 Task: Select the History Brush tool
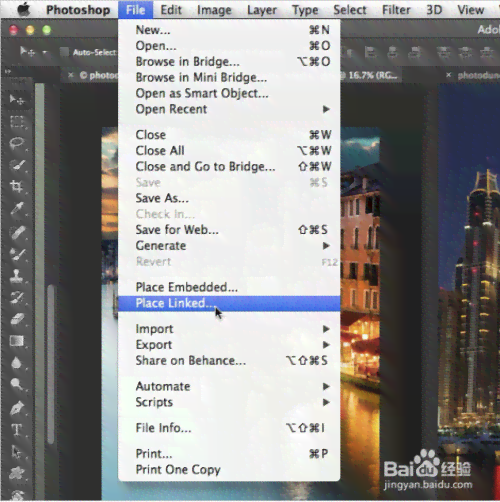[17, 298]
